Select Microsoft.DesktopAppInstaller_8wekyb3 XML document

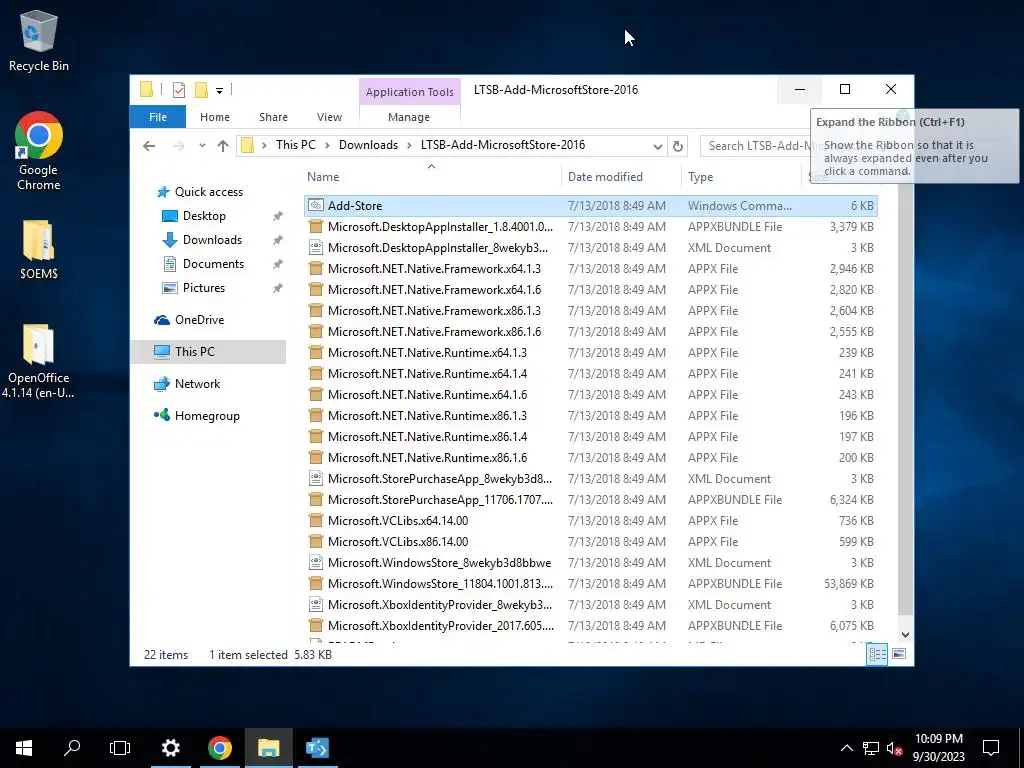(x=591, y=248)
